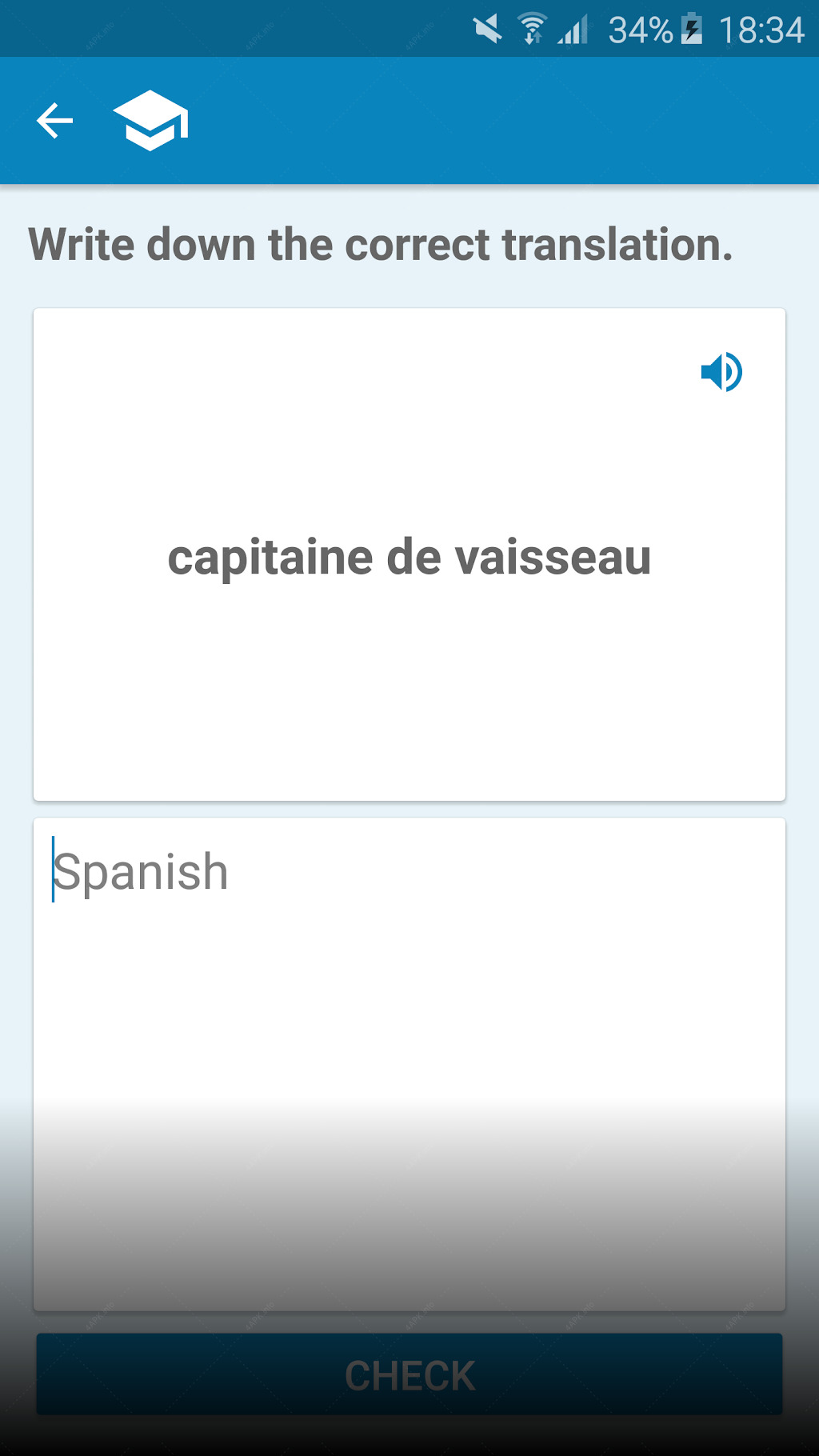Image resolution: width=819 pixels, height=1456 pixels.
Task: Tap the back arrow in header
Action: 54,121
